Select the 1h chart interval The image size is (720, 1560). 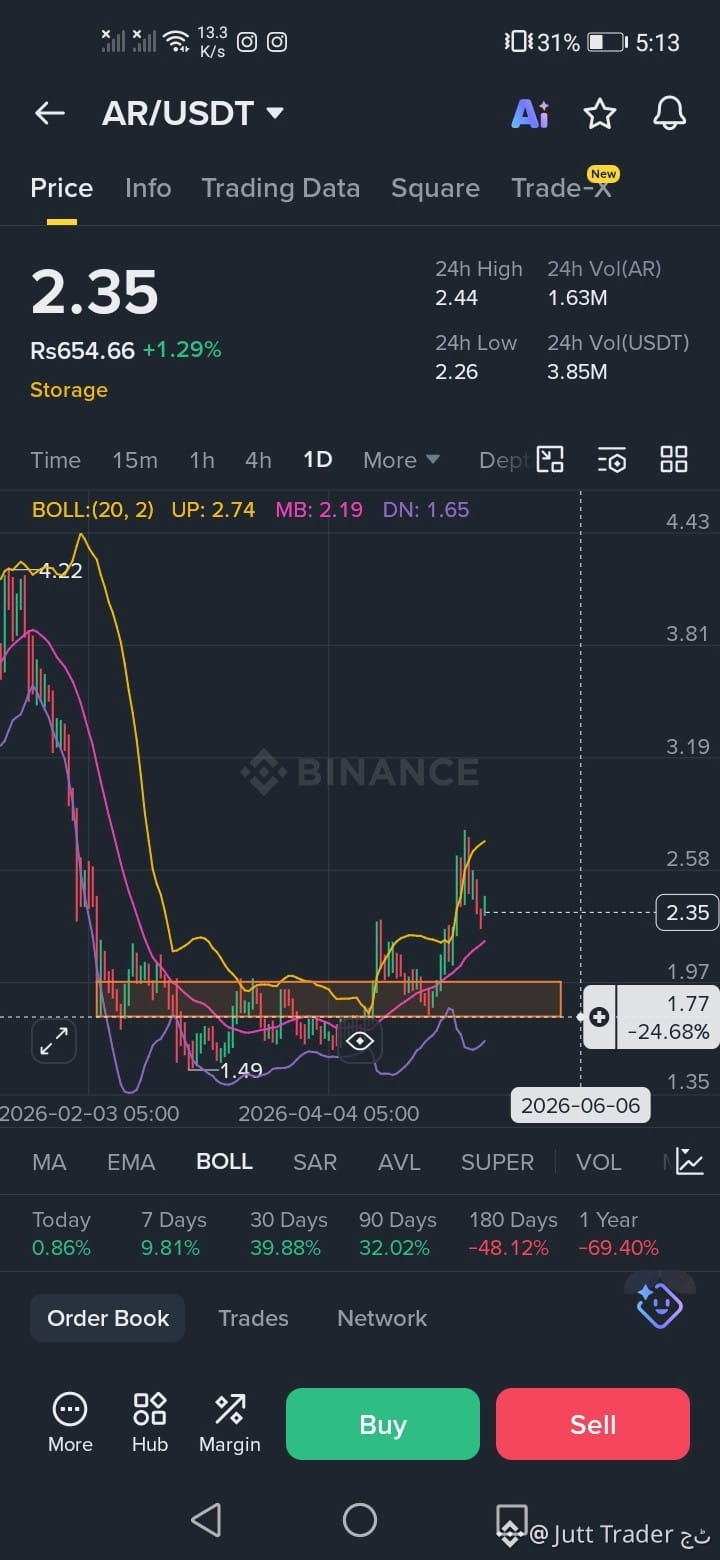pos(202,460)
